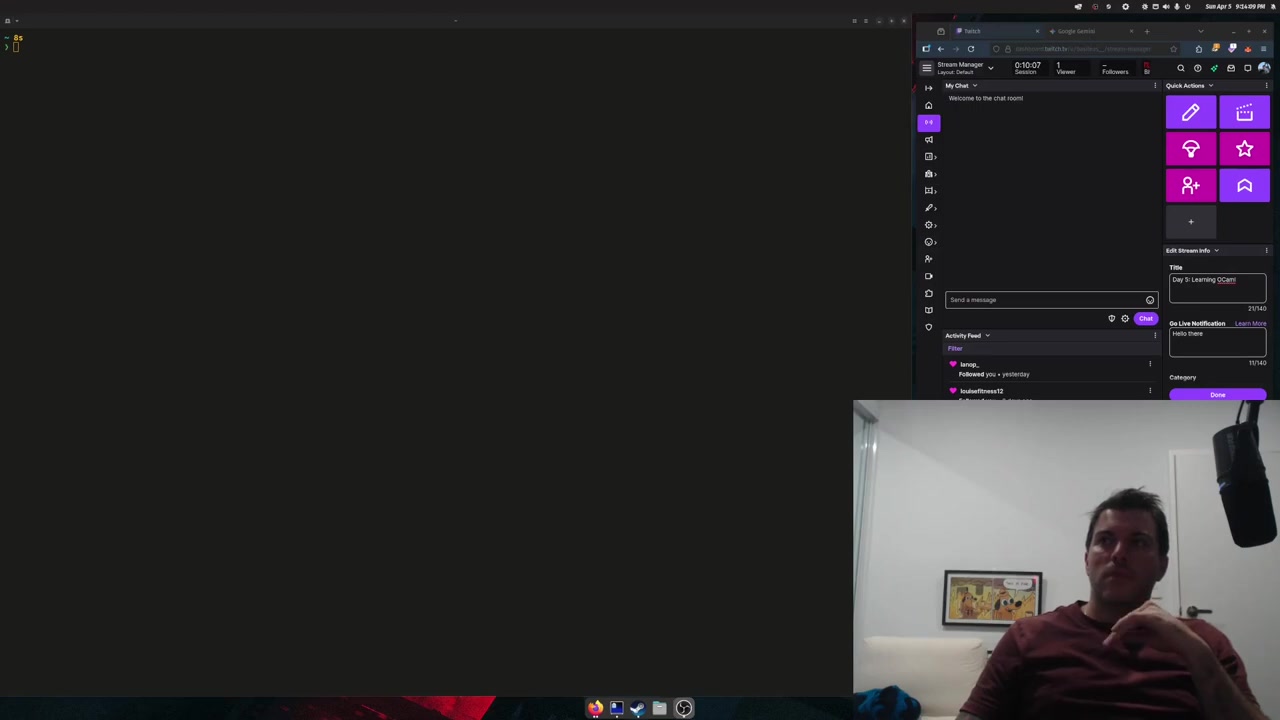The width and height of the screenshot is (1280, 720).
Task: Open My Chat panel options menu
Action: click(x=1155, y=86)
